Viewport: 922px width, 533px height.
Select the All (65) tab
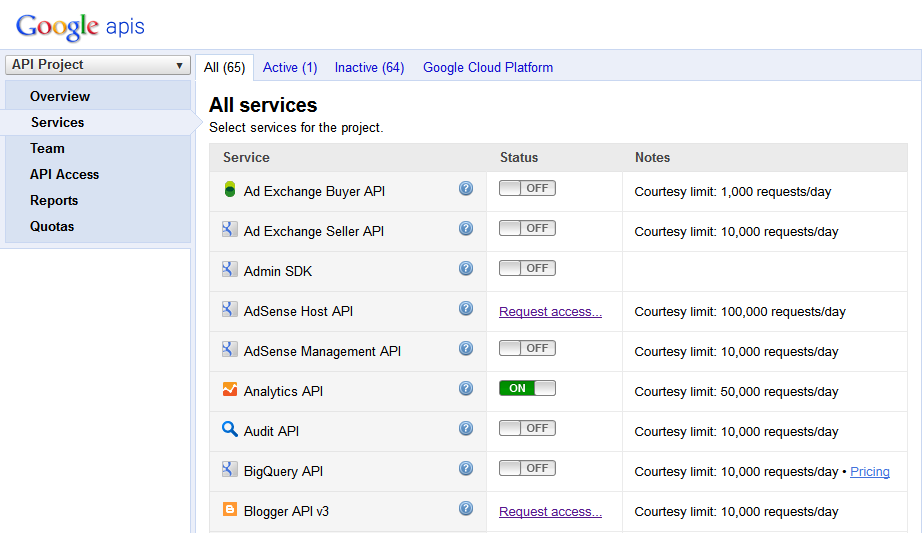point(224,68)
